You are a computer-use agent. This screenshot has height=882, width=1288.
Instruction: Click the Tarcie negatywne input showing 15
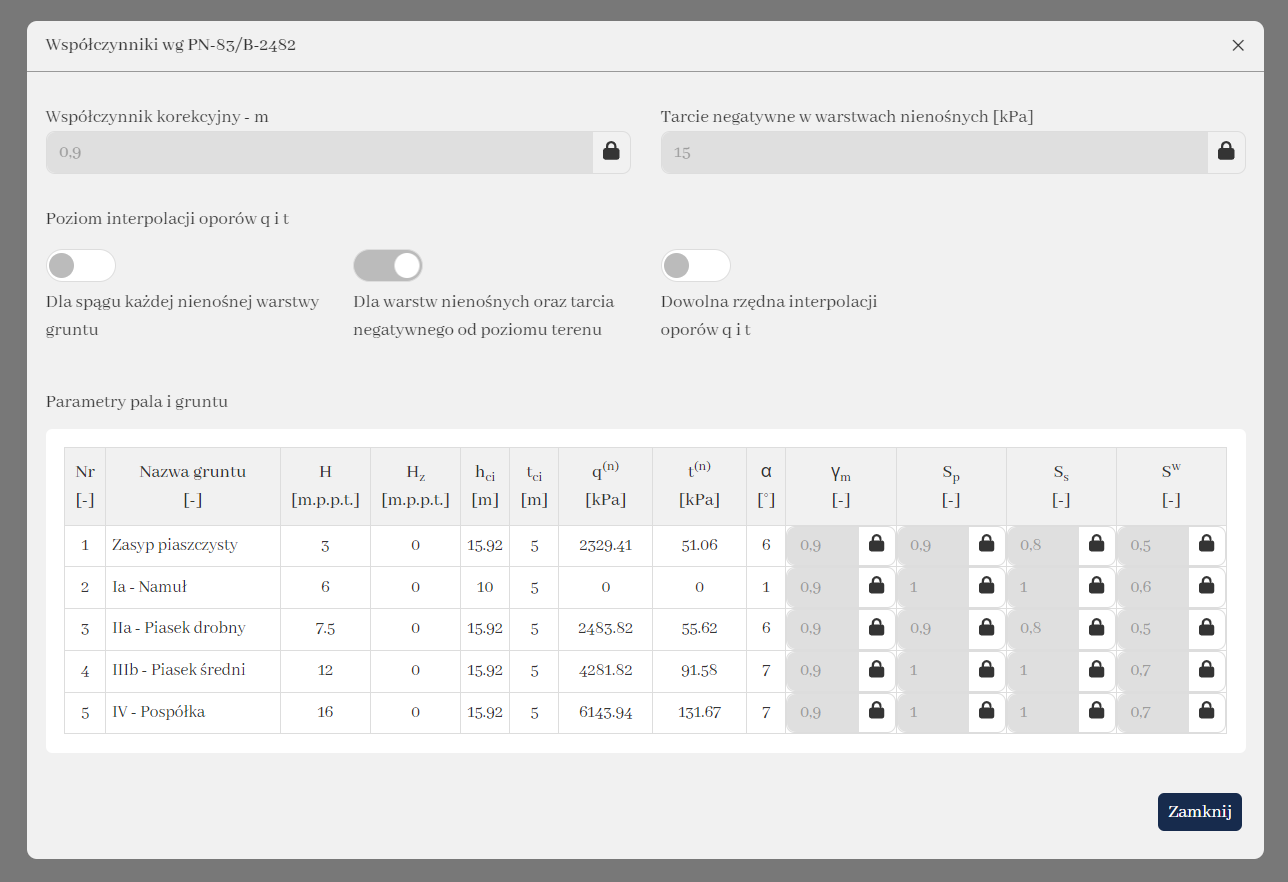pos(934,153)
